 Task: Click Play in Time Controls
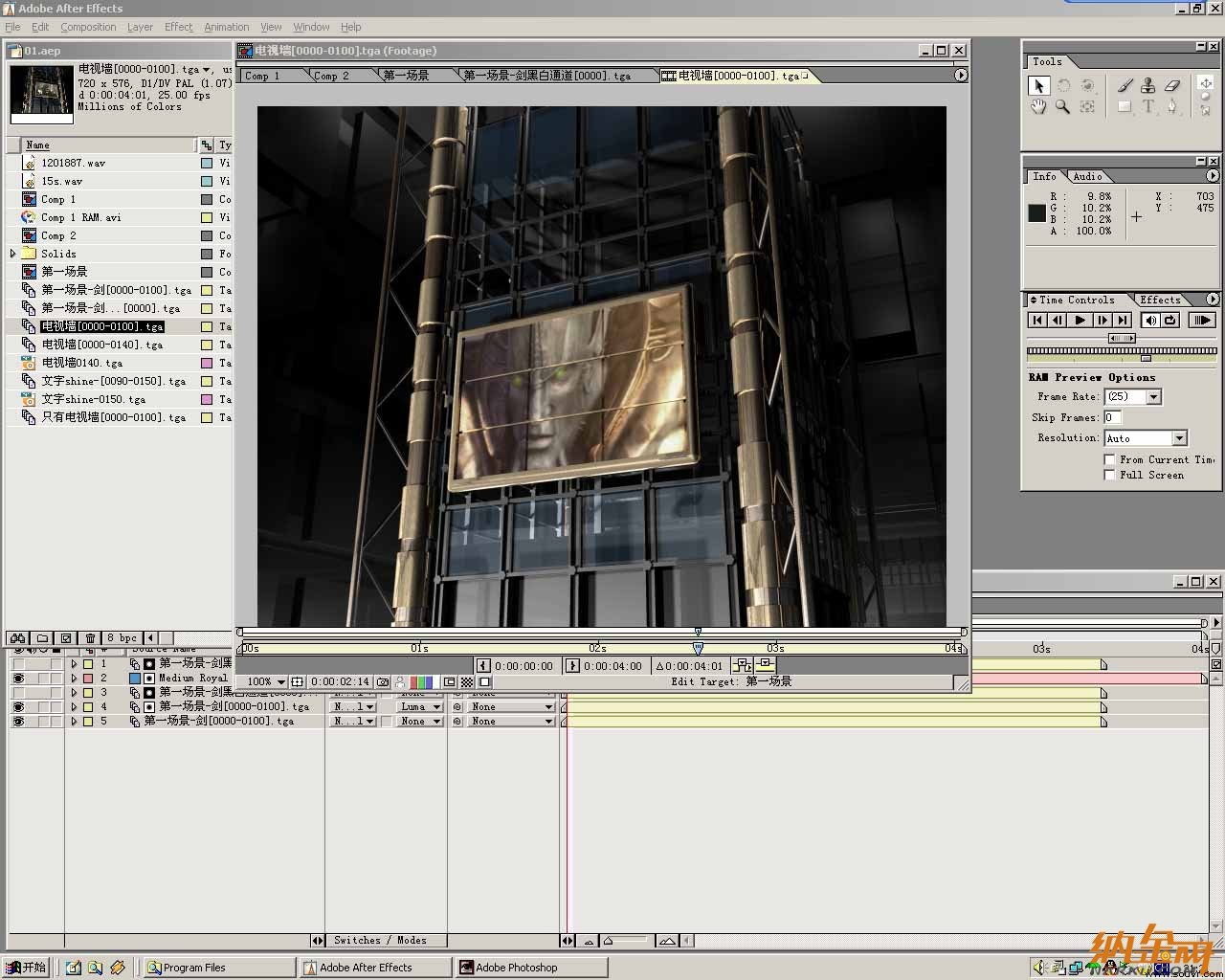(x=1080, y=321)
